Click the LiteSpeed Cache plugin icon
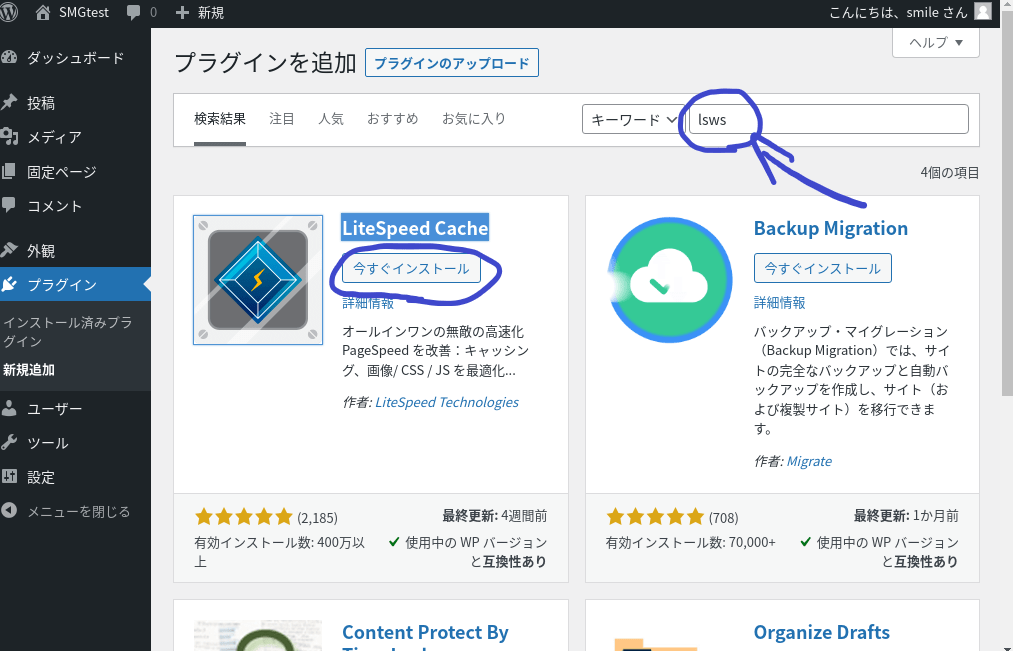1013x651 pixels. (x=258, y=280)
